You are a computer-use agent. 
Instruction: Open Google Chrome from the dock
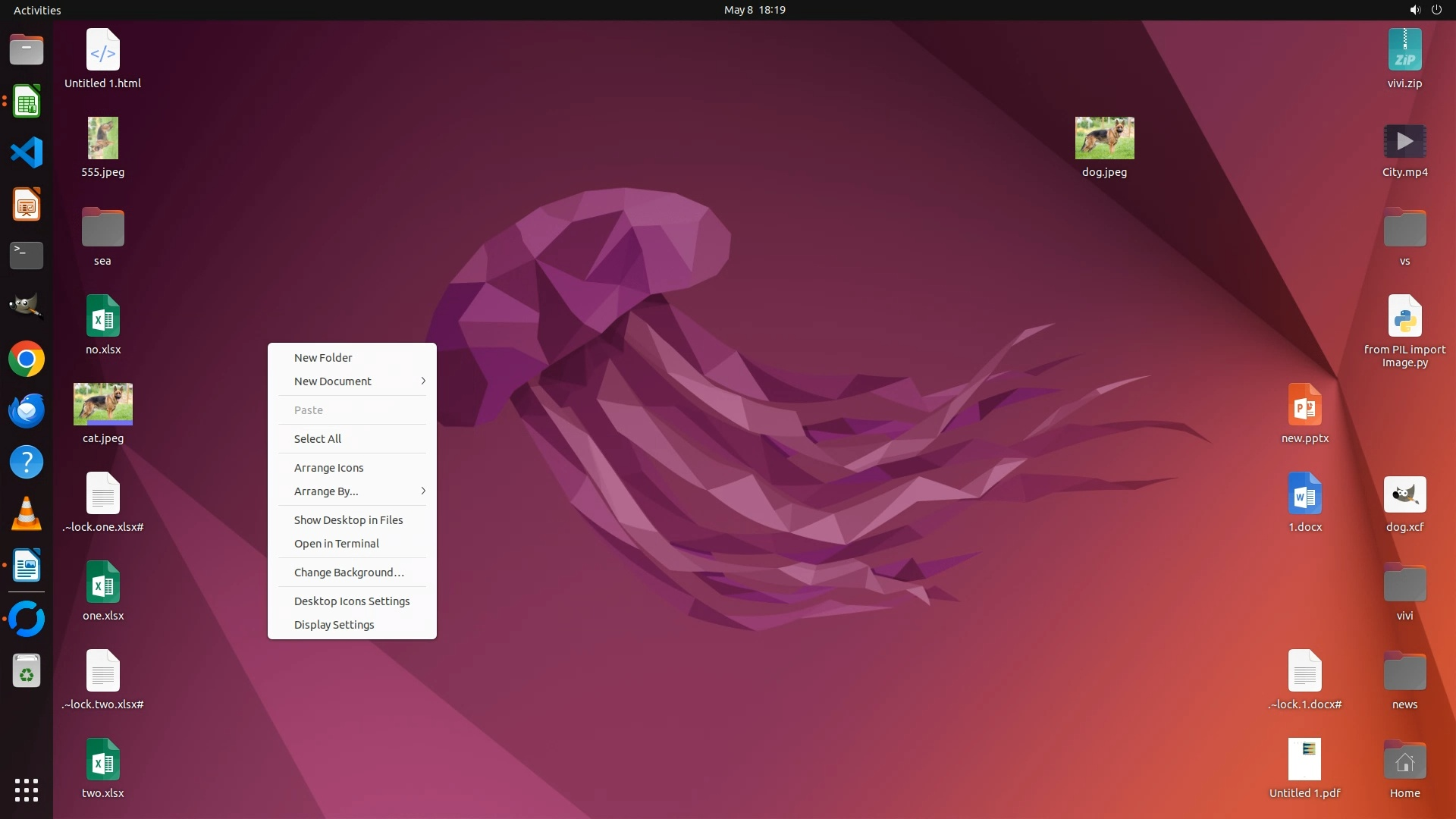[27, 359]
